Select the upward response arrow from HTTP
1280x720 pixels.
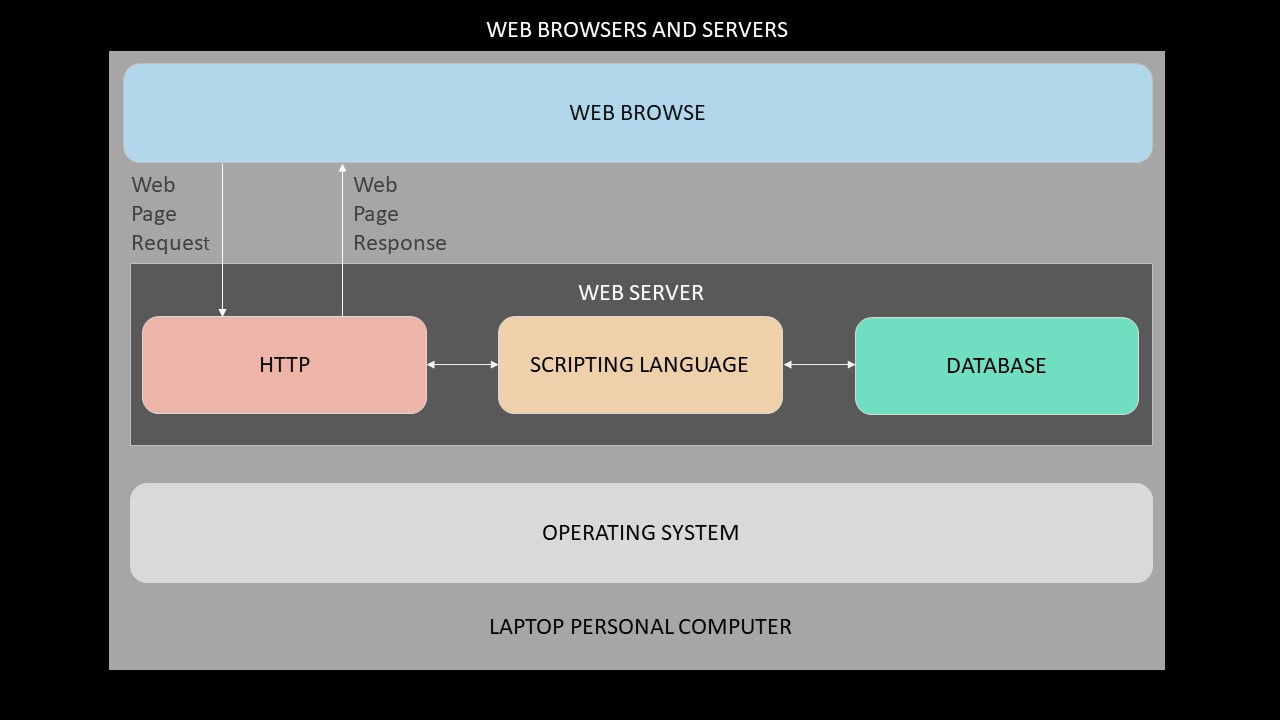pos(342,240)
